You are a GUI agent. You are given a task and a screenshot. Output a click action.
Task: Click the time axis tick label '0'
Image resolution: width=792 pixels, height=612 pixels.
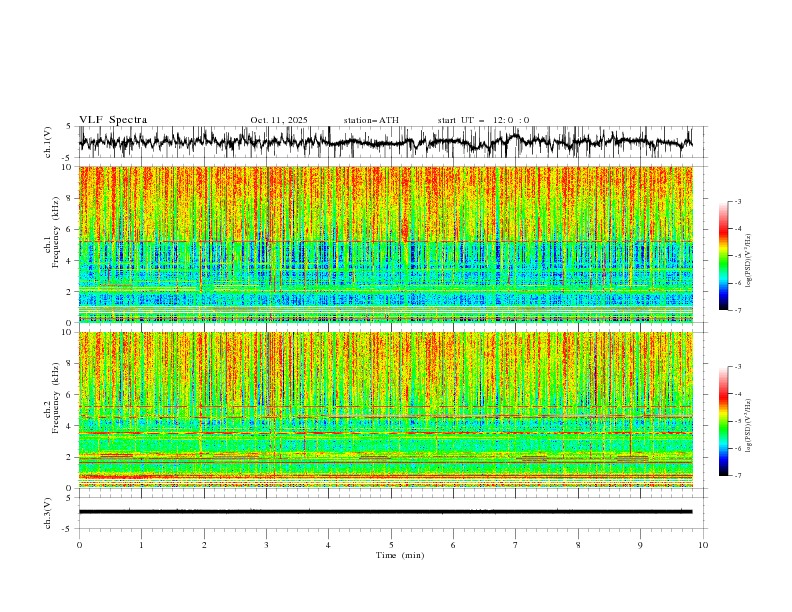pyautogui.click(x=79, y=545)
